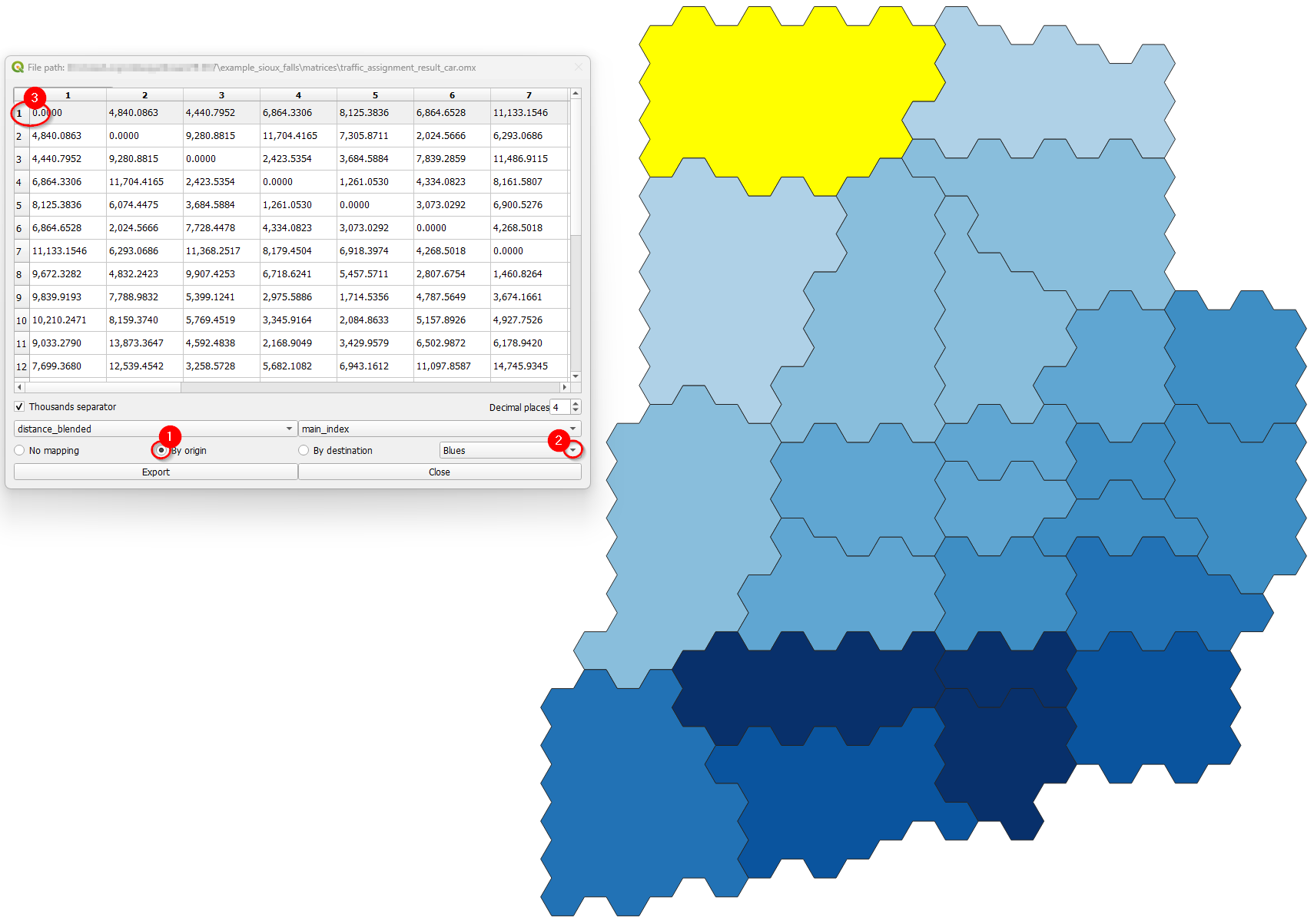Click the vertical scrollbar down arrow
Screen dimensions: 1314x924
[x=576, y=376]
